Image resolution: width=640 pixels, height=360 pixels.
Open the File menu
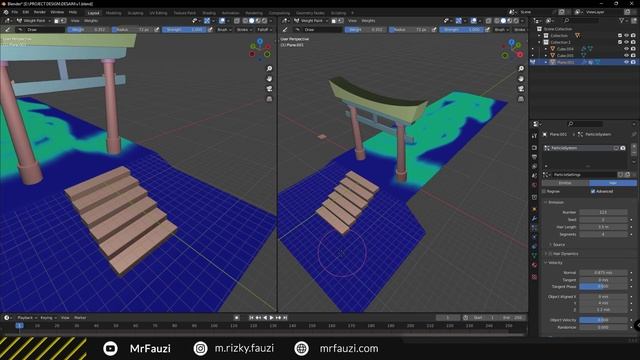click(15, 12)
